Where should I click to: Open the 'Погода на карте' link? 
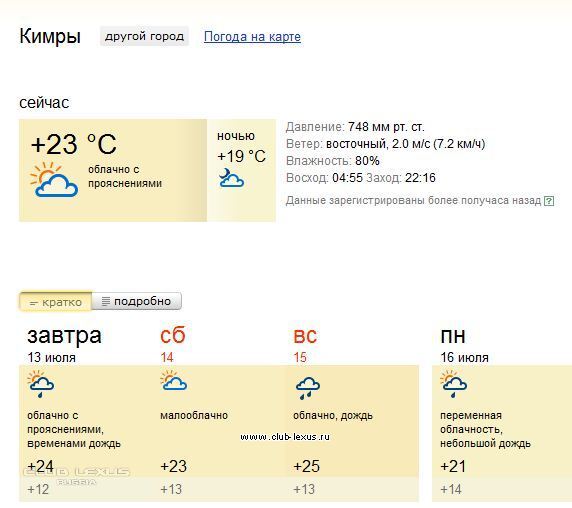click(x=252, y=36)
